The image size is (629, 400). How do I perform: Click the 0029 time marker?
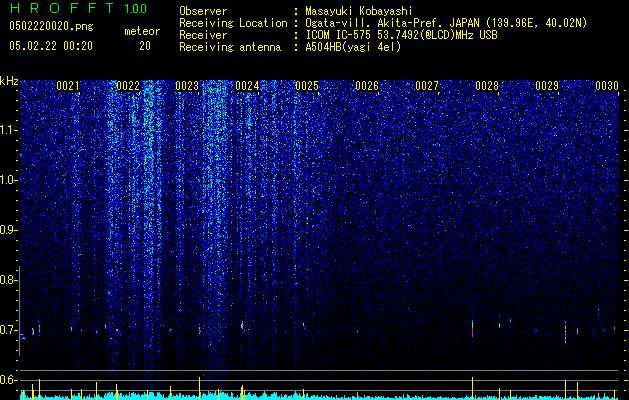pos(547,86)
